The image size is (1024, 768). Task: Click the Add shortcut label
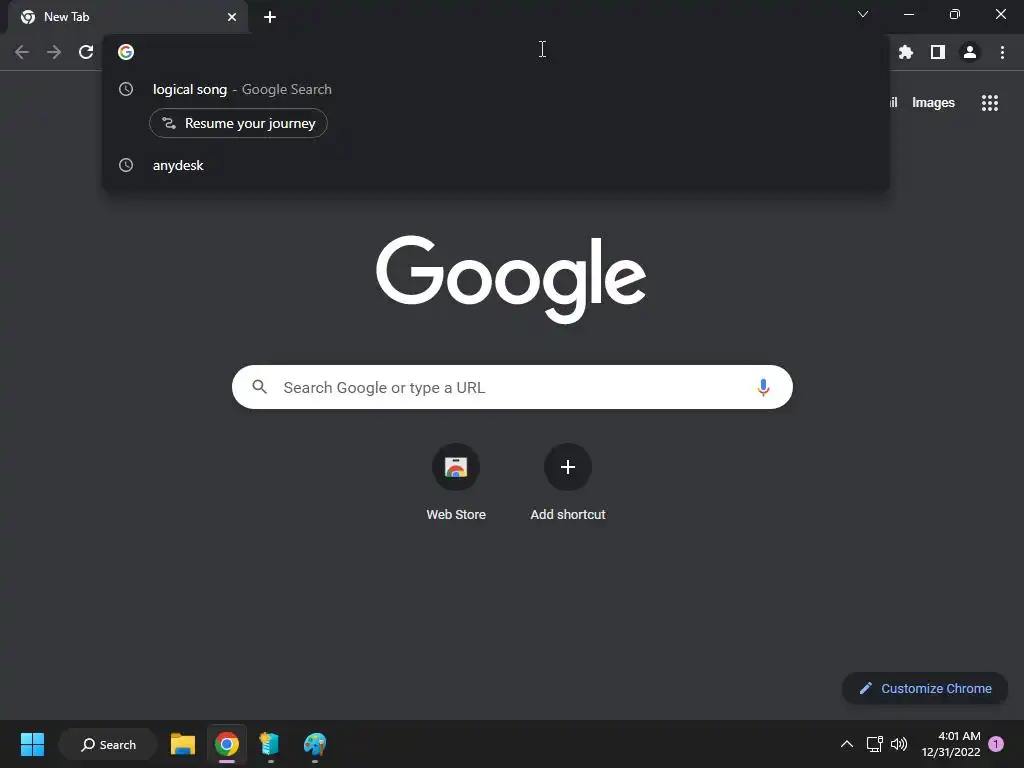pos(568,515)
